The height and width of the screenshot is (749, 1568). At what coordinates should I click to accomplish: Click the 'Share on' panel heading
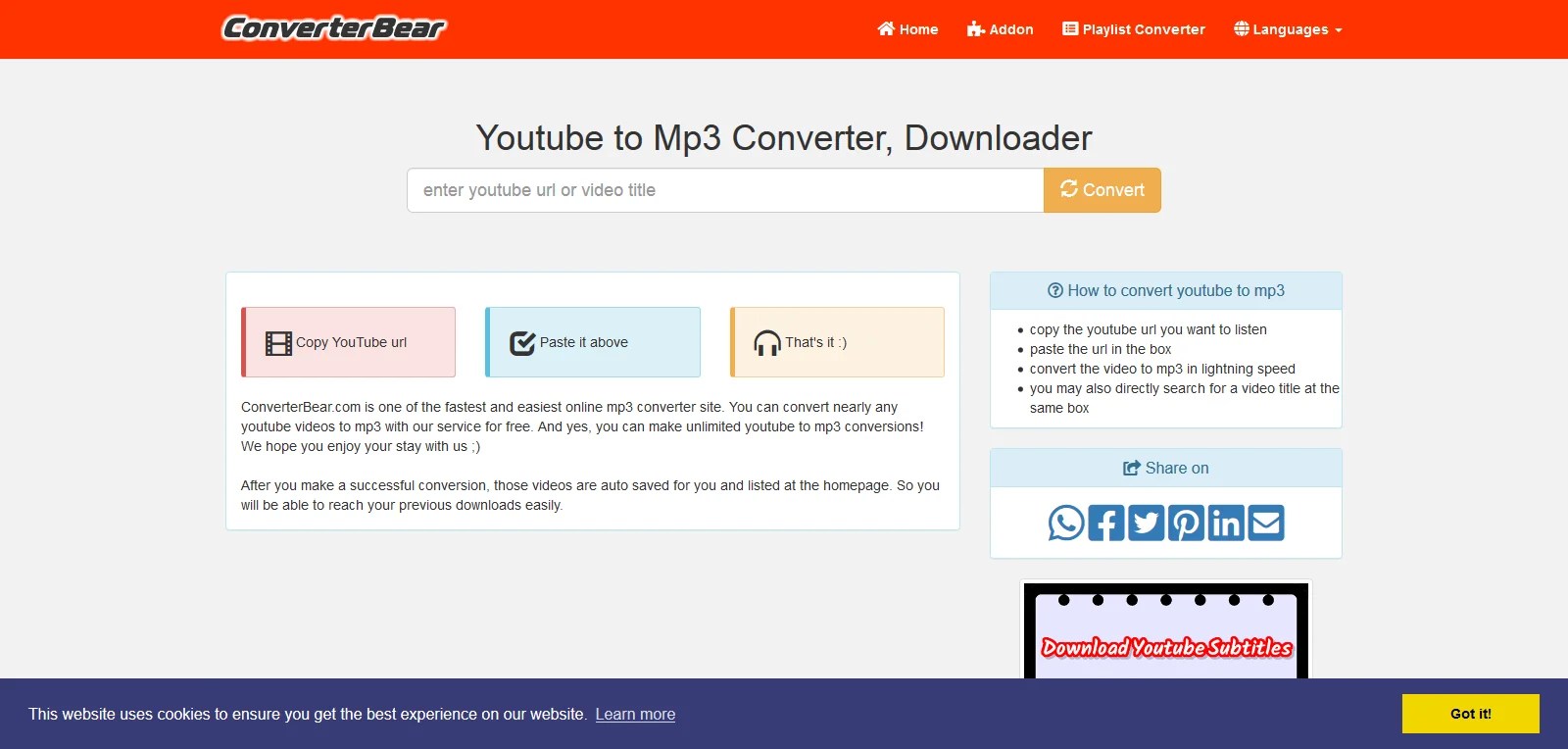coord(1166,468)
